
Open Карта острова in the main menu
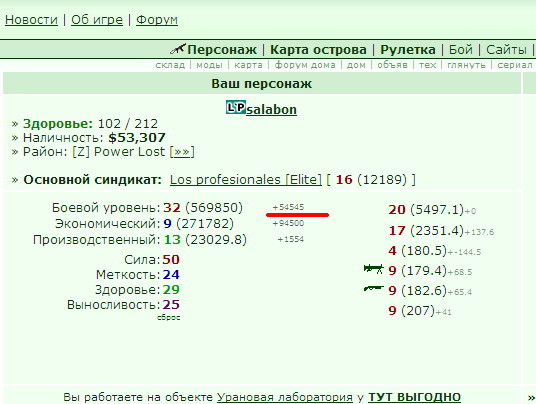(318, 50)
